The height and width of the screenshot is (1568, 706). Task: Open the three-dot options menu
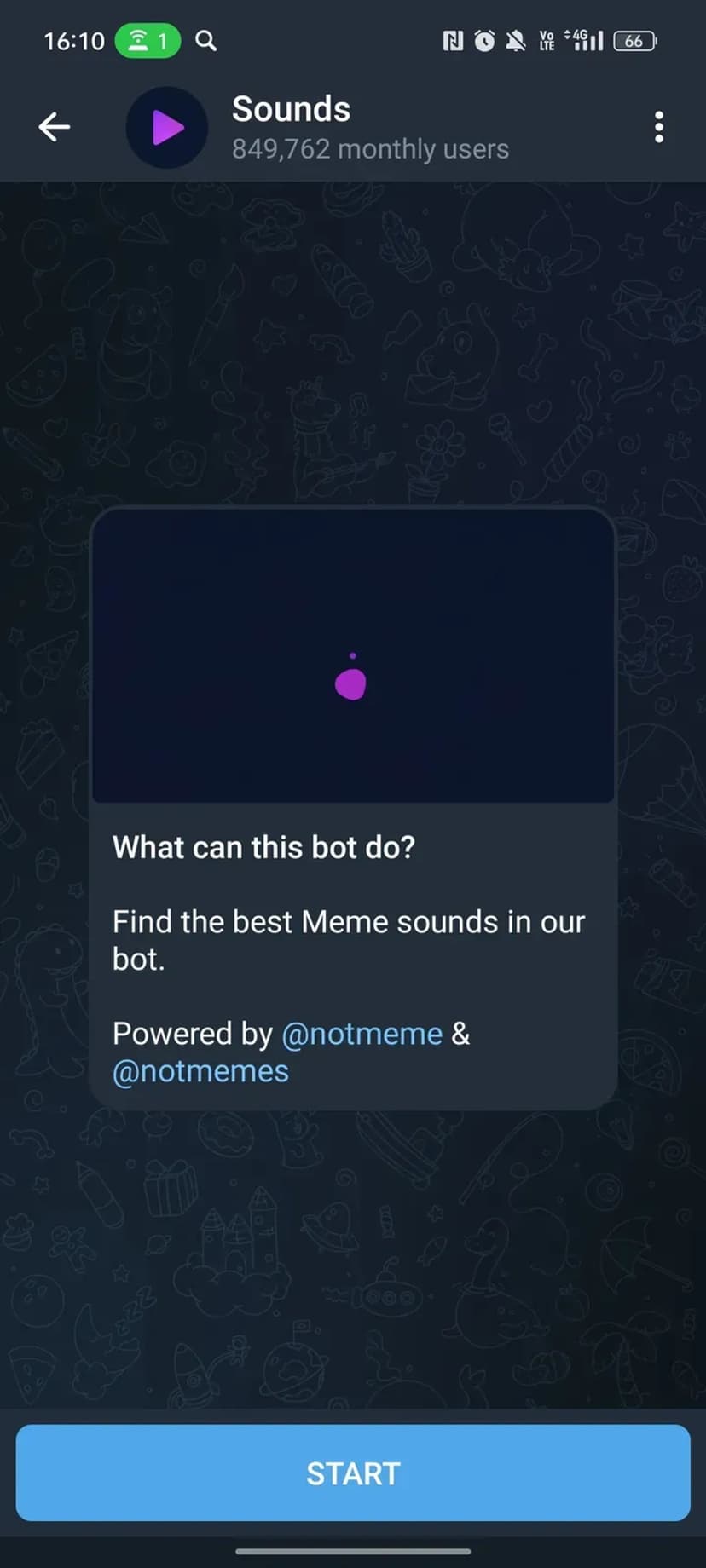658,127
